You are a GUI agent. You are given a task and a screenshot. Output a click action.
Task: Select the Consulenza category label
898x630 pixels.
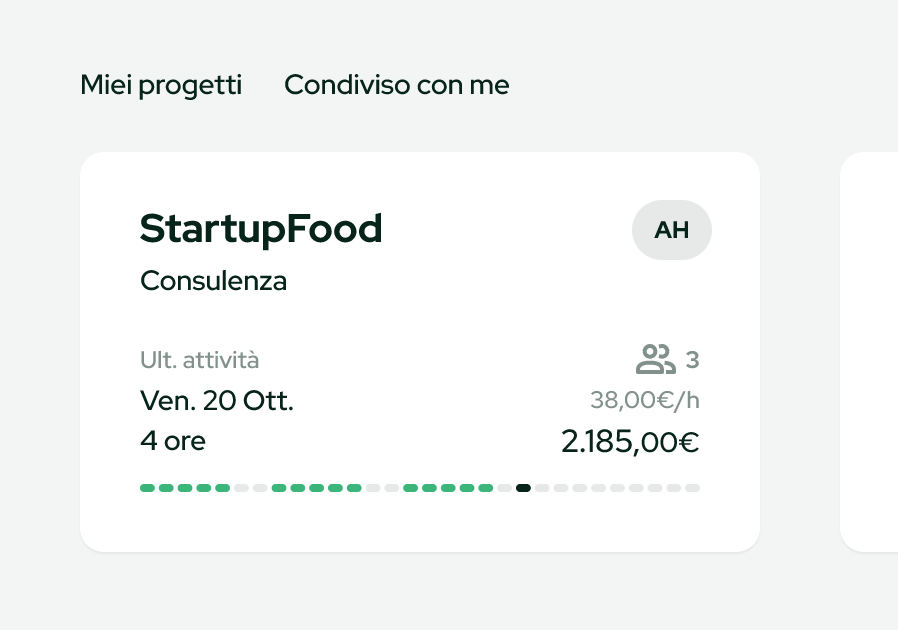(x=213, y=281)
